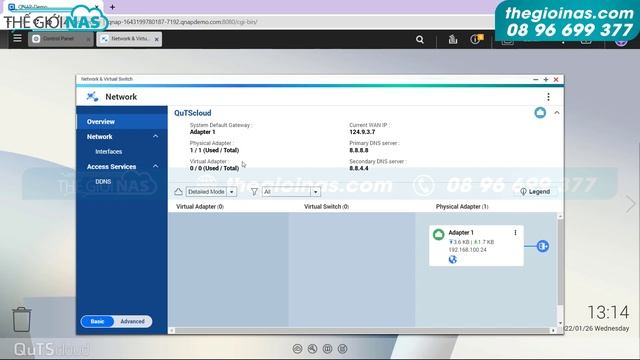
Task: Click the fourth desktop dock icon
Action: [342, 349]
